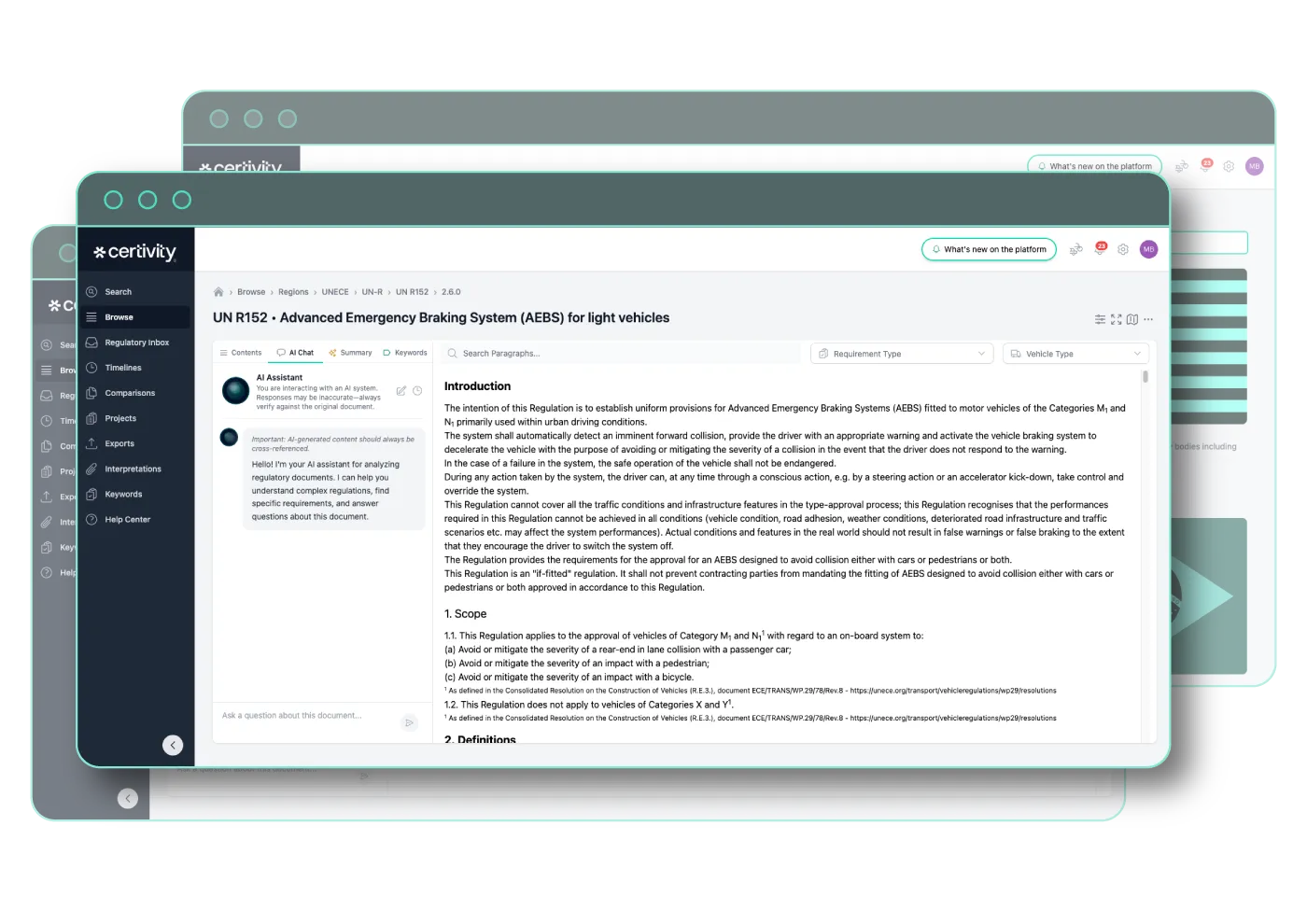Screen dimensions: 1307x924
Task: Start a new AI chat with the edit icon
Action: 401,391
